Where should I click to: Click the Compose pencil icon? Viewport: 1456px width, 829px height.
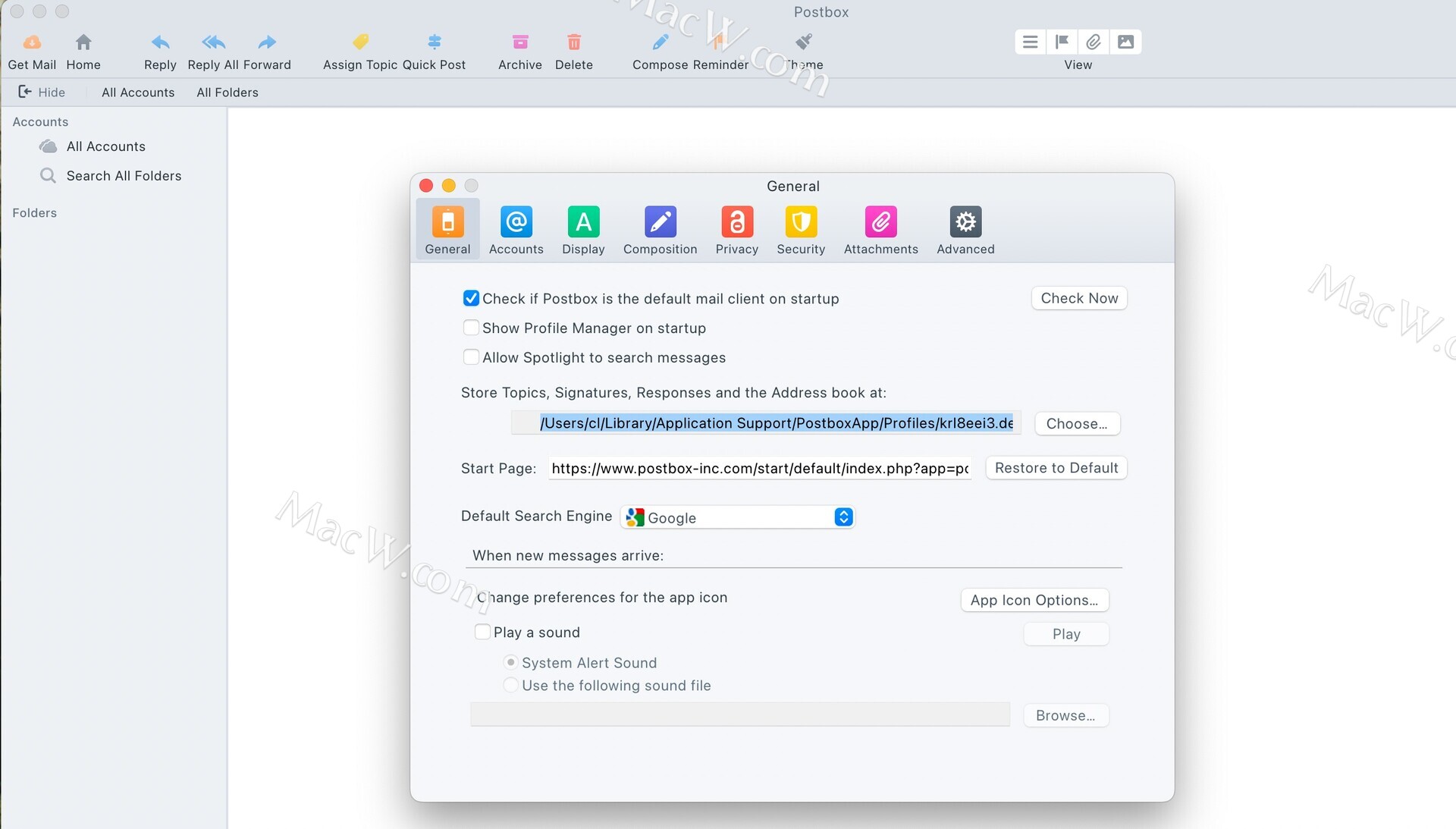[661, 42]
